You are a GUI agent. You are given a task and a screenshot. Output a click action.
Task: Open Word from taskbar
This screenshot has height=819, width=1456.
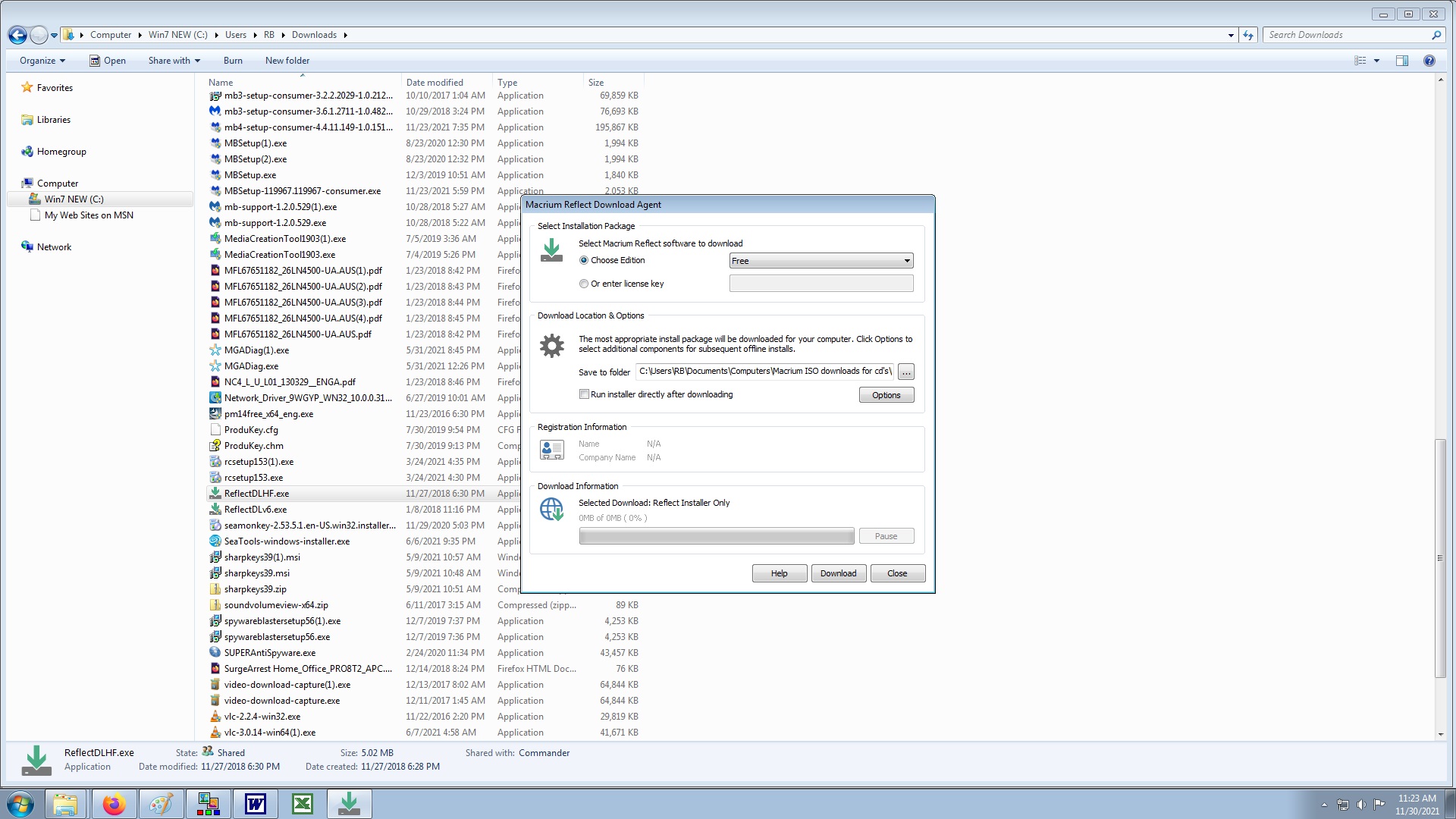tap(256, 805)
